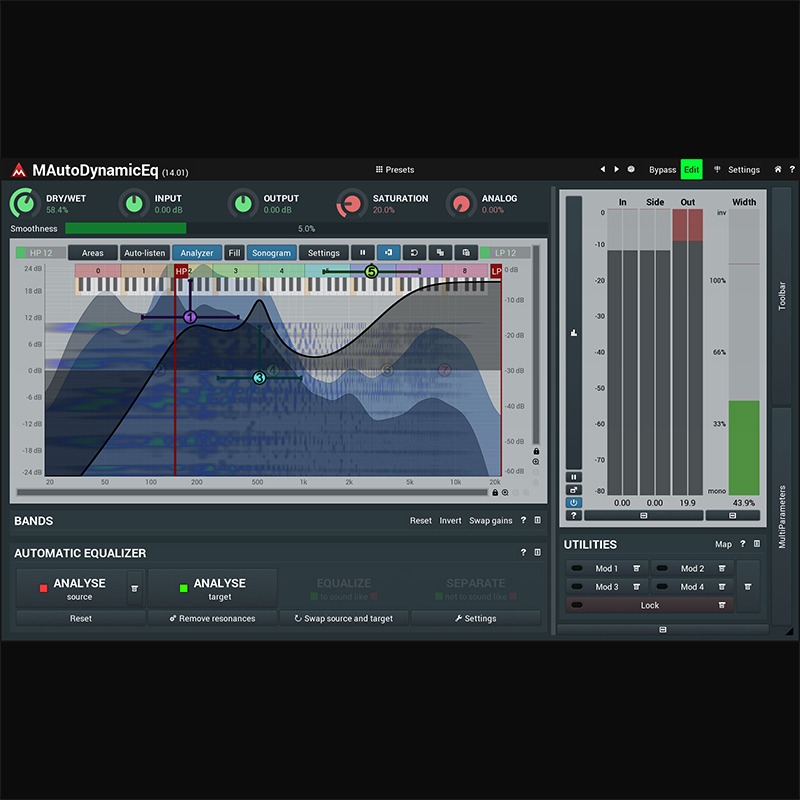Click the circular reset arrow icon in graph toolbar
Image resolution: width=800 pixels, height=800 pixels.
coord(414,253)
